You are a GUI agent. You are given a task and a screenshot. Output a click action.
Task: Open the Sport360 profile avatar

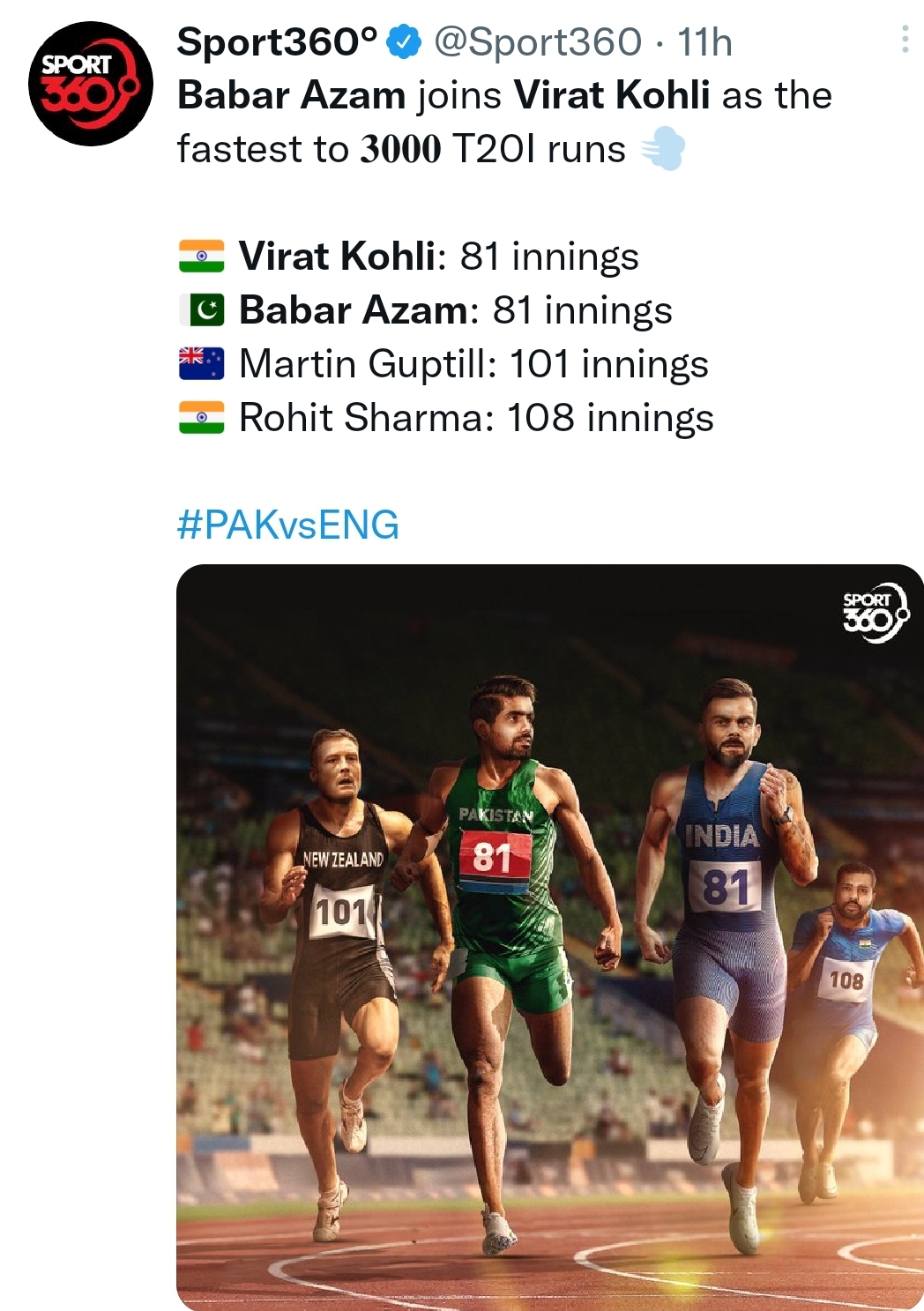pos(90,83)
